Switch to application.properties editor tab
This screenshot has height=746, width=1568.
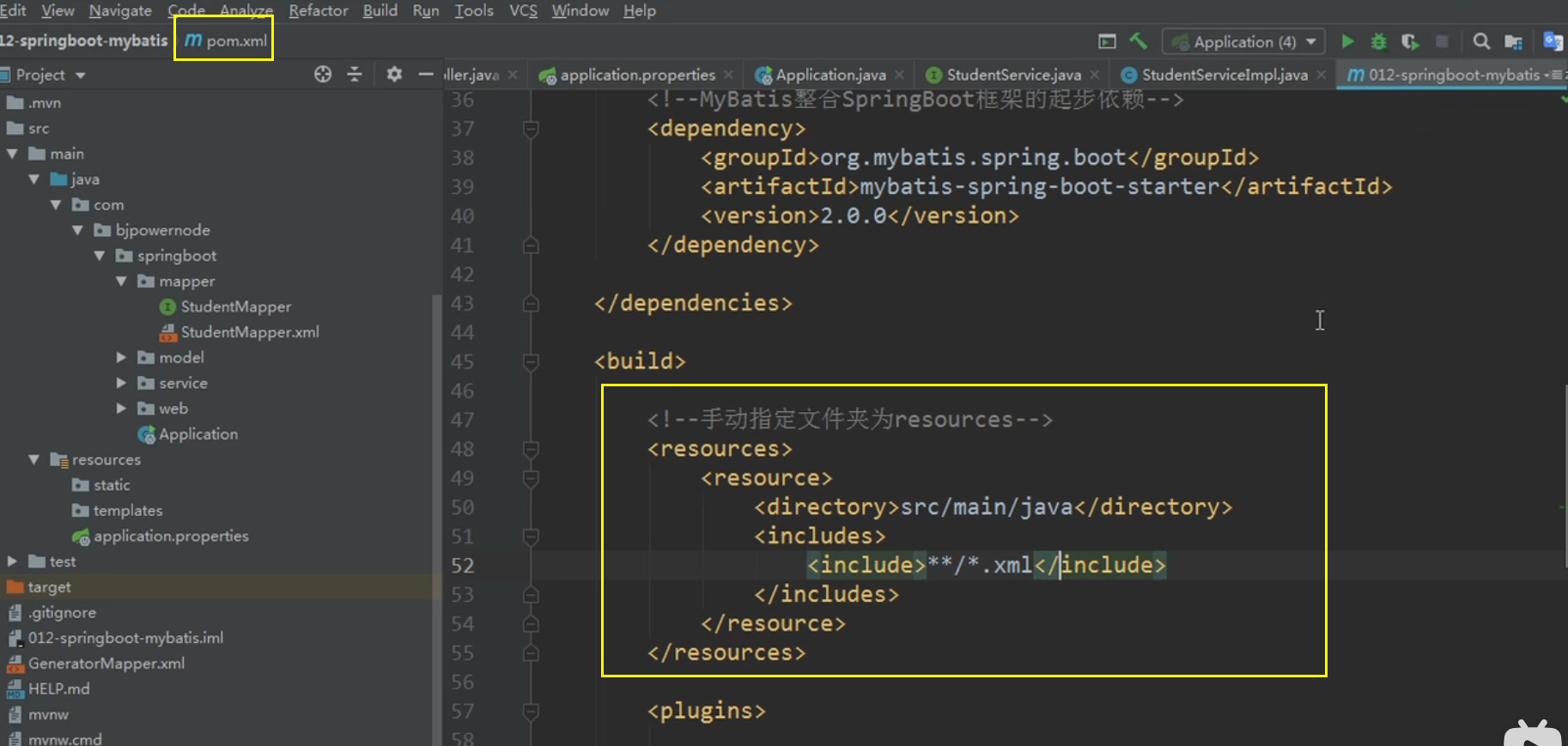tap(636, 76)
